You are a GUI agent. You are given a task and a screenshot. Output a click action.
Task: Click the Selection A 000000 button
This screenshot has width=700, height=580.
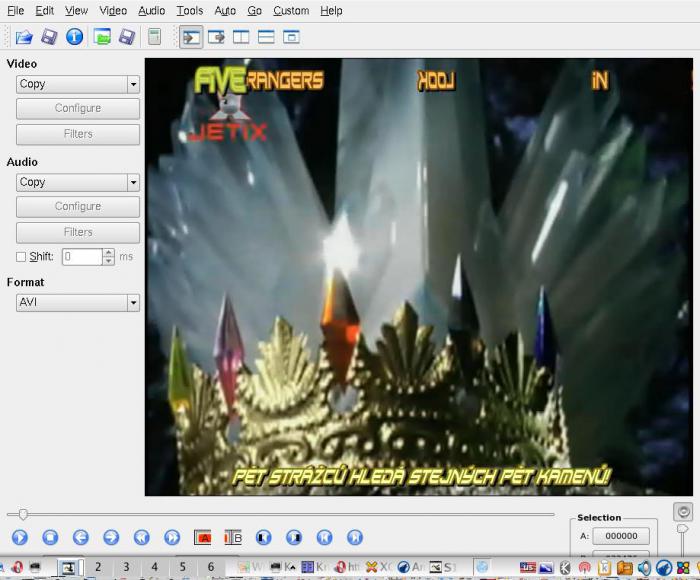(x=621, y=536)
